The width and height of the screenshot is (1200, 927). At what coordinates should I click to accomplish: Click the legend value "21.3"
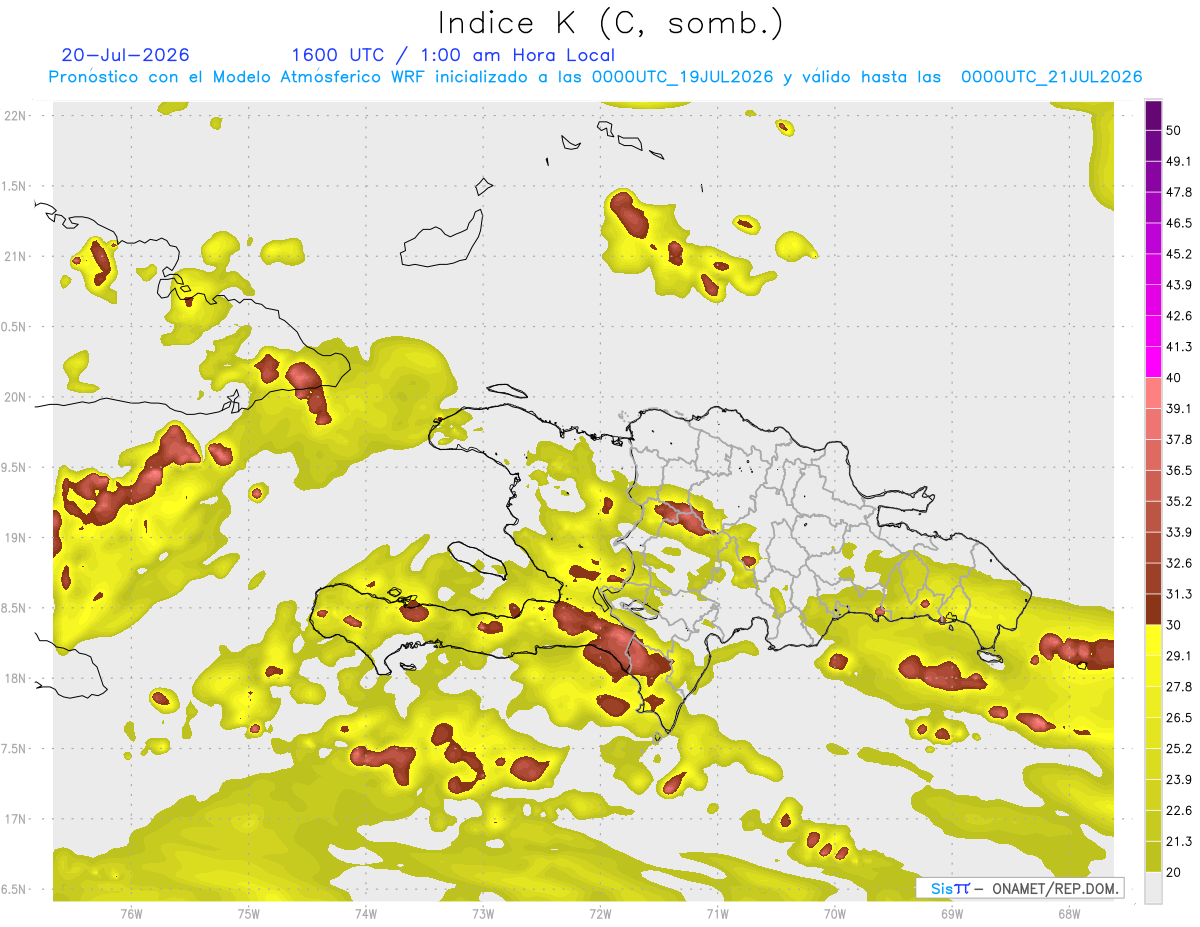(x=1179, y=842)
